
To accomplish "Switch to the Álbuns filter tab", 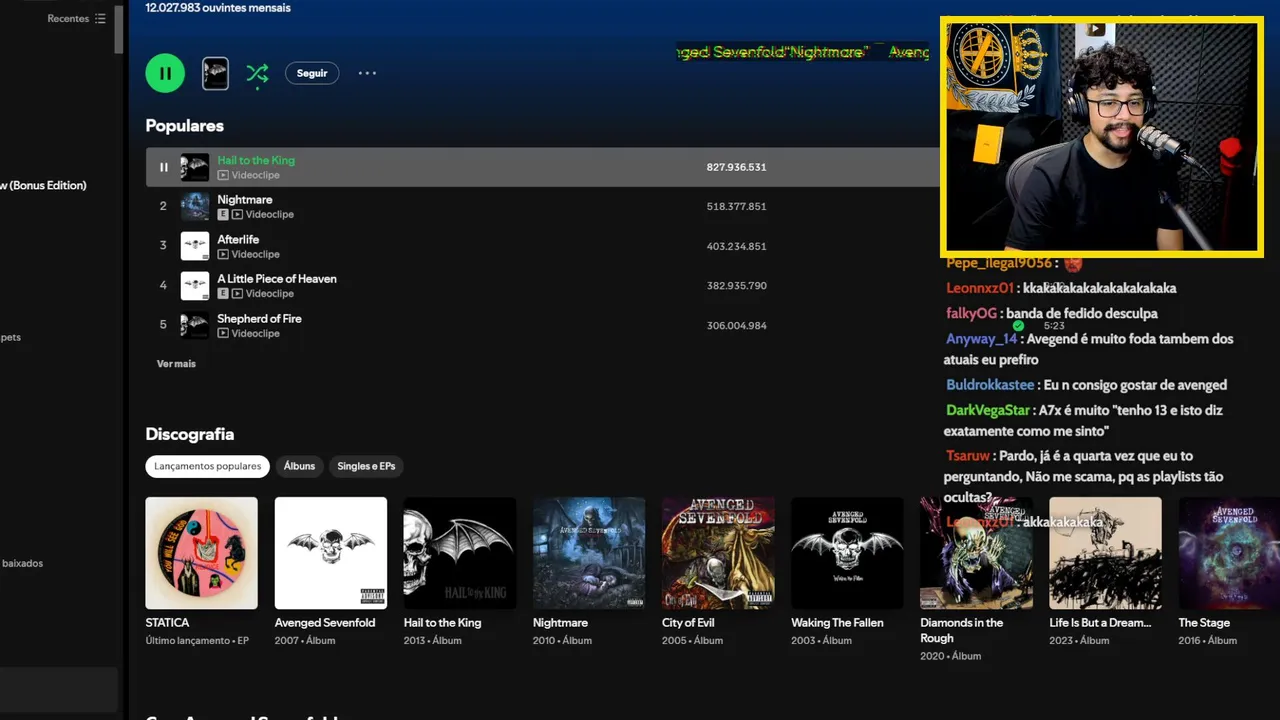I will 299,466.
